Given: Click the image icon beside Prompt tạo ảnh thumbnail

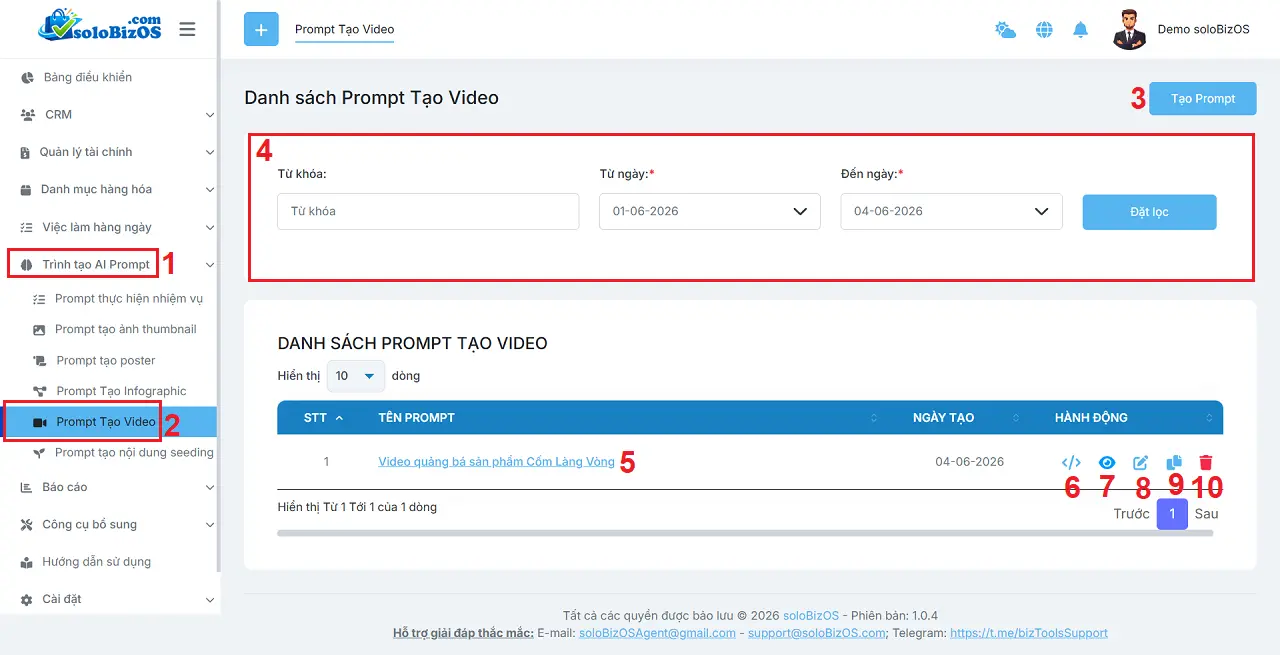Looking at the screenshot, I should (x=39, y=330).
